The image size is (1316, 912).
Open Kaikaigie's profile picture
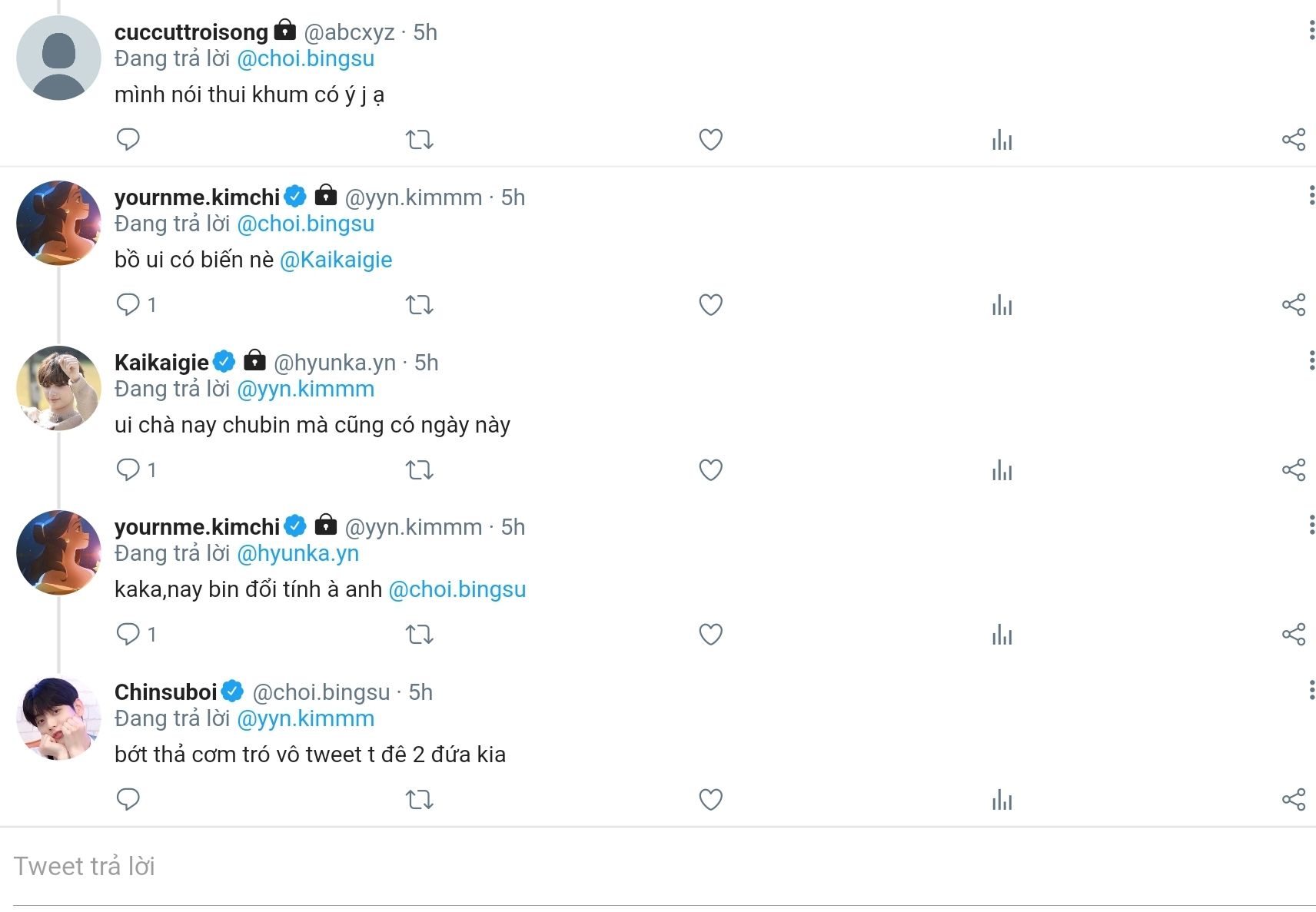tap(58, 388)
